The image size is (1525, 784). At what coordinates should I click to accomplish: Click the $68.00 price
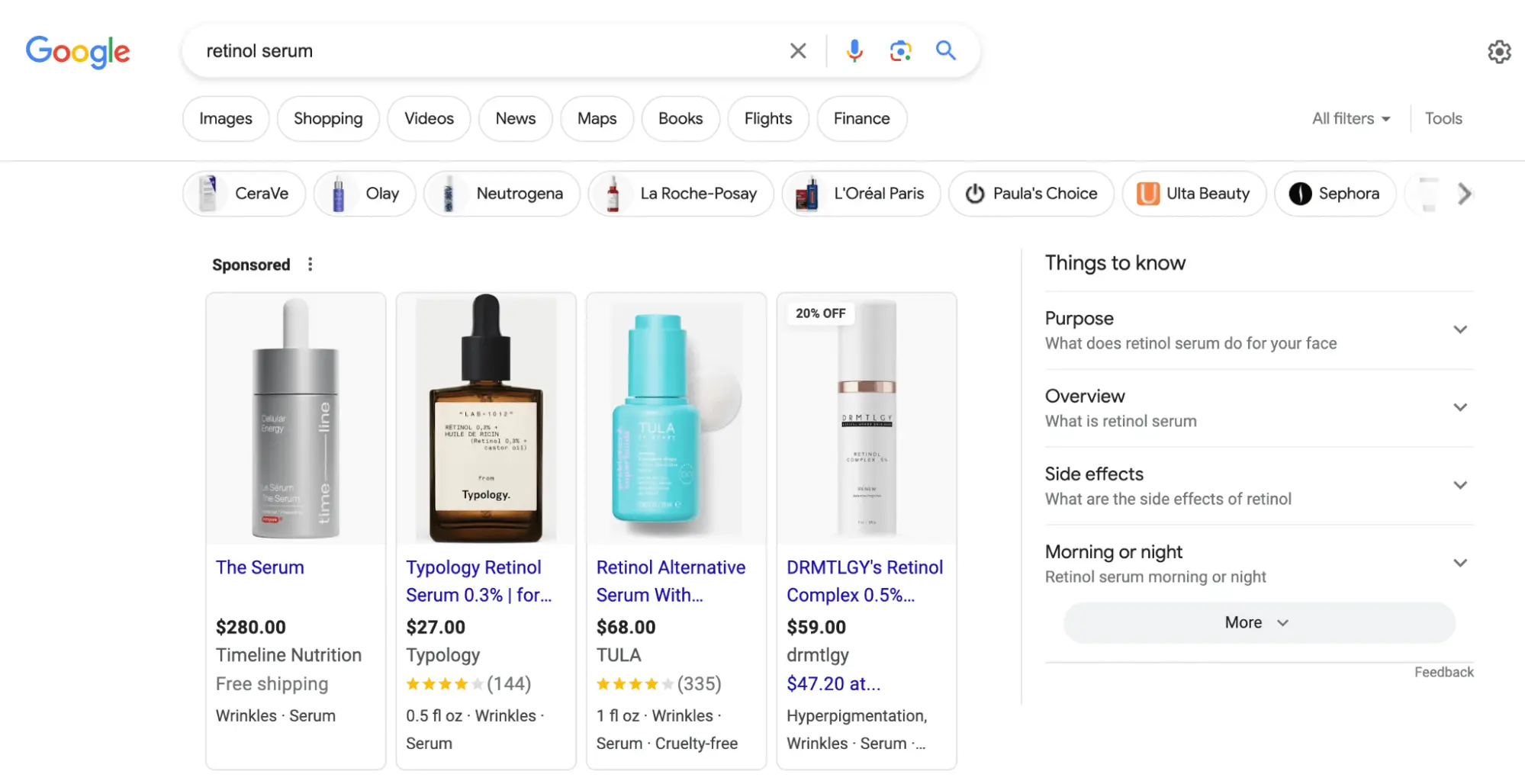[626, 628]
